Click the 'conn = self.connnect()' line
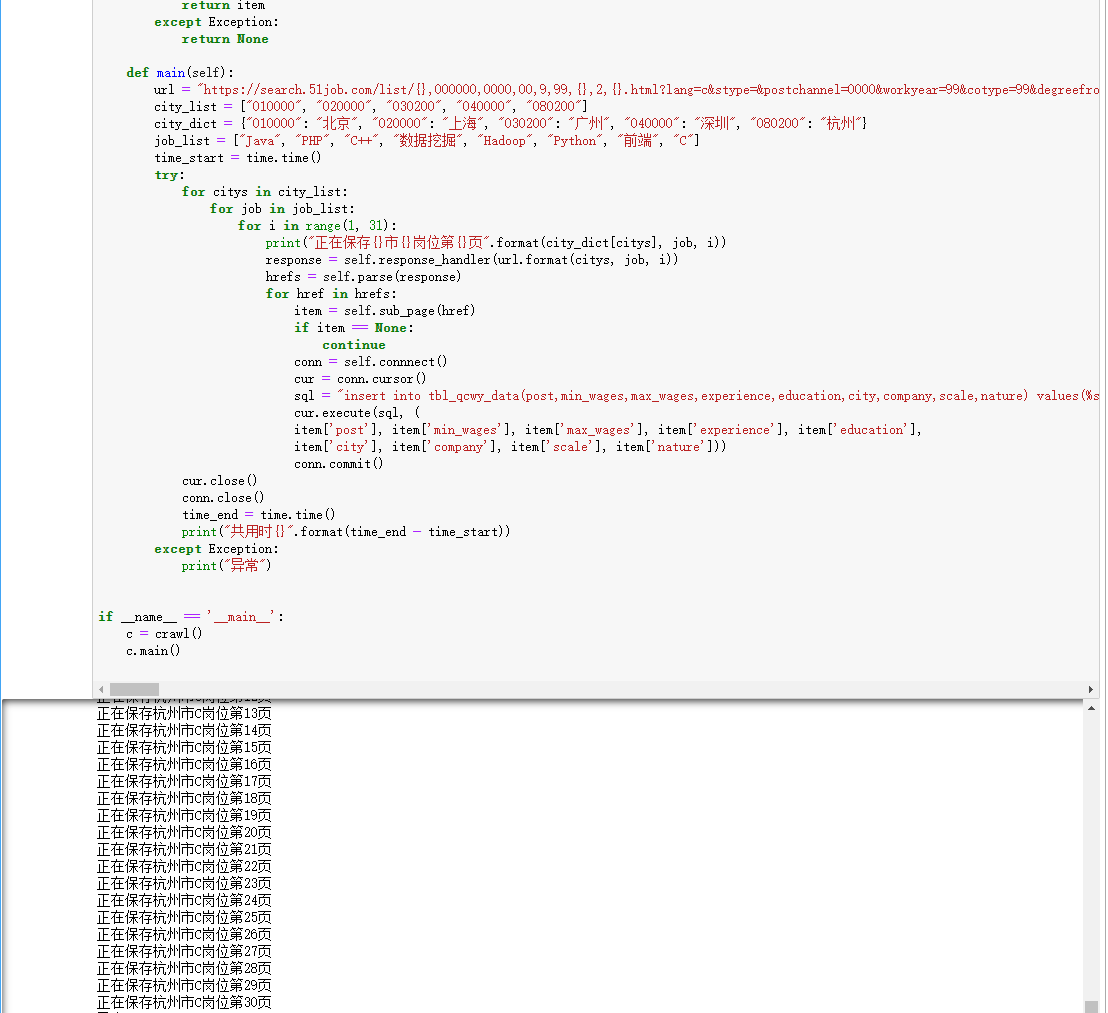This screenshot has height=1013, width=1108. [370, 362]
